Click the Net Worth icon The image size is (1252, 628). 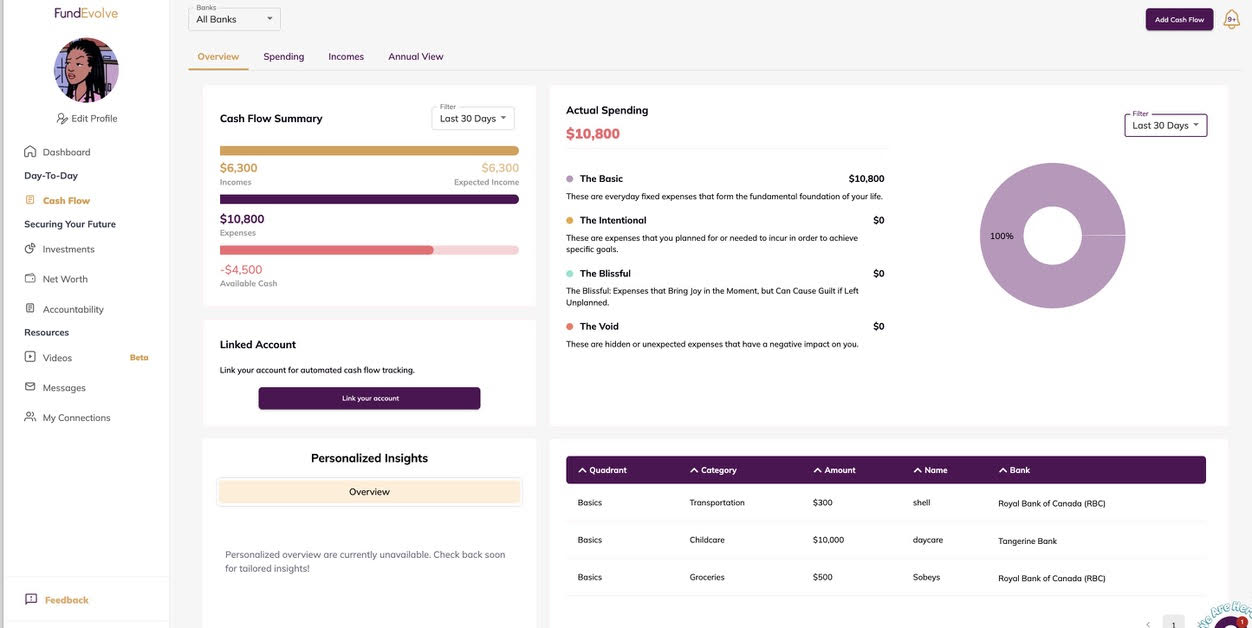click(x=30, y=278)
